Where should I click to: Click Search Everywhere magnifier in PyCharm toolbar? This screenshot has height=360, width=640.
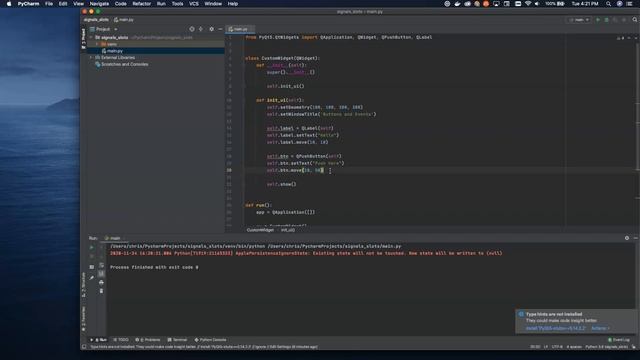tap(635, 20)
